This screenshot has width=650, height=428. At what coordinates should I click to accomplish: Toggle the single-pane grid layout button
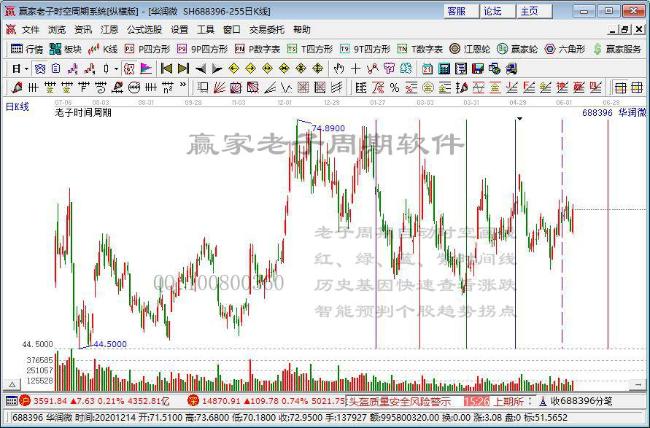click(620, 88)
